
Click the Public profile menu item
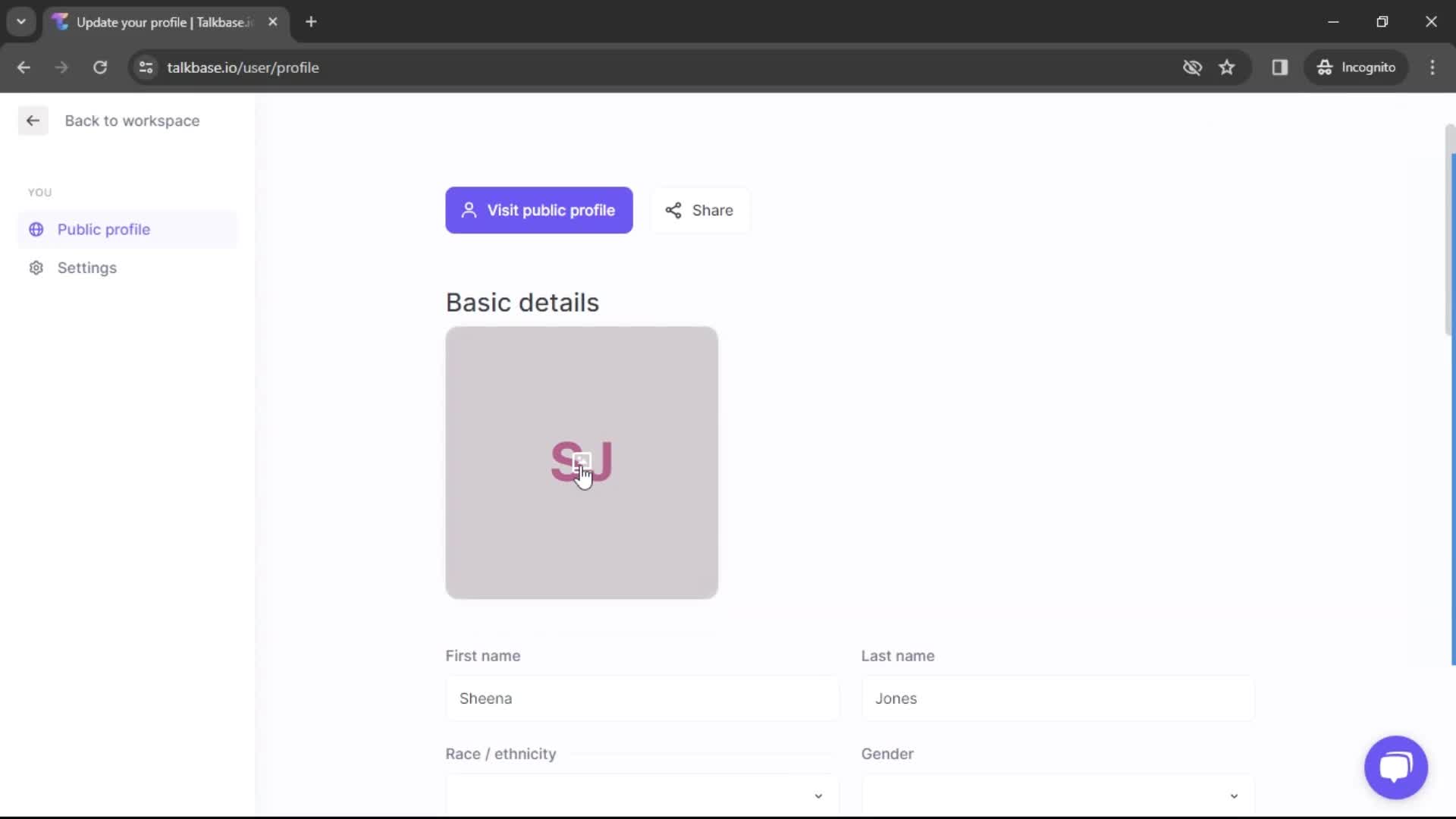(x=103, y=229)
